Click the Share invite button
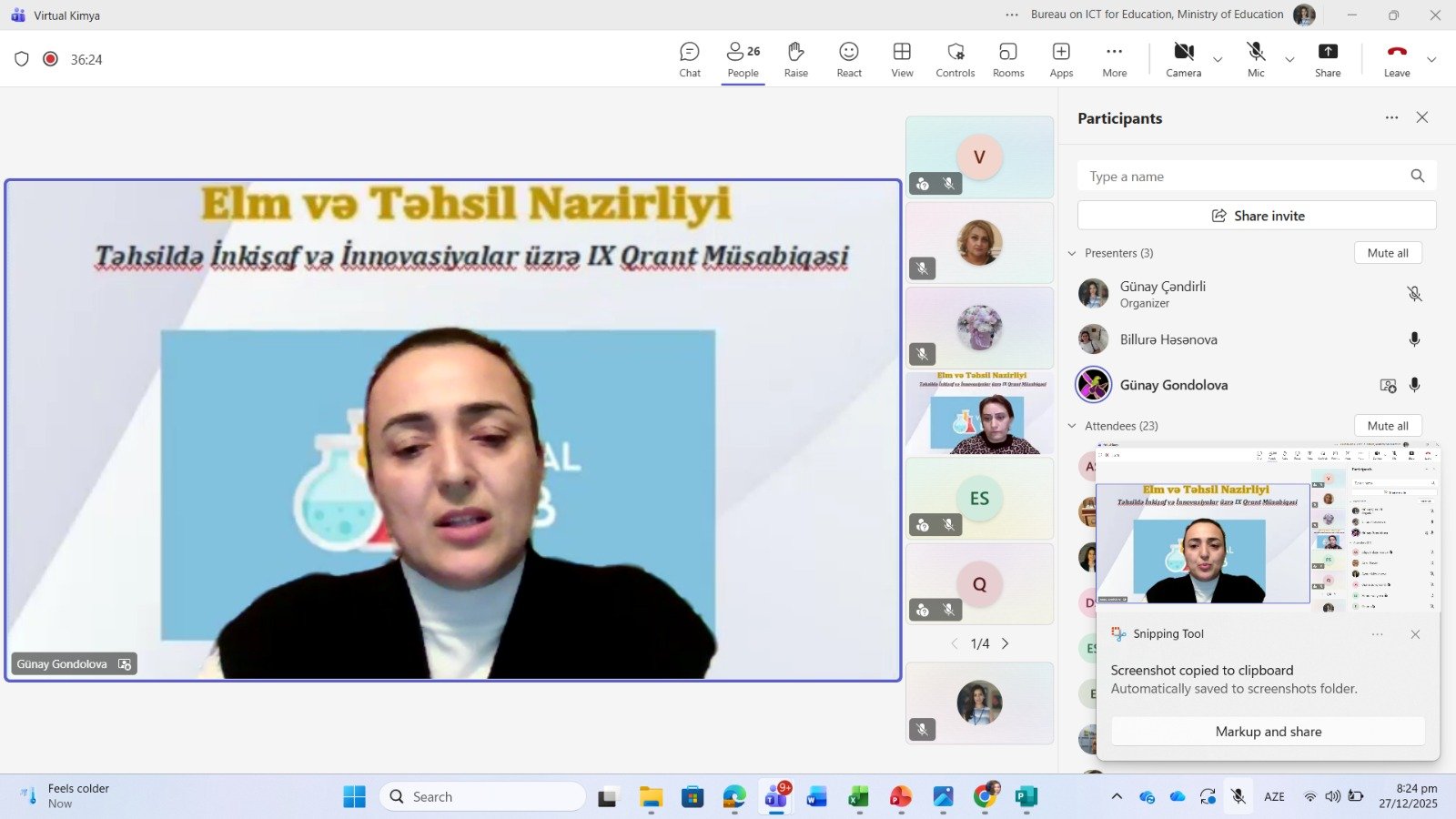The height and width of the screenshot is (819, 1456). 1257,216
